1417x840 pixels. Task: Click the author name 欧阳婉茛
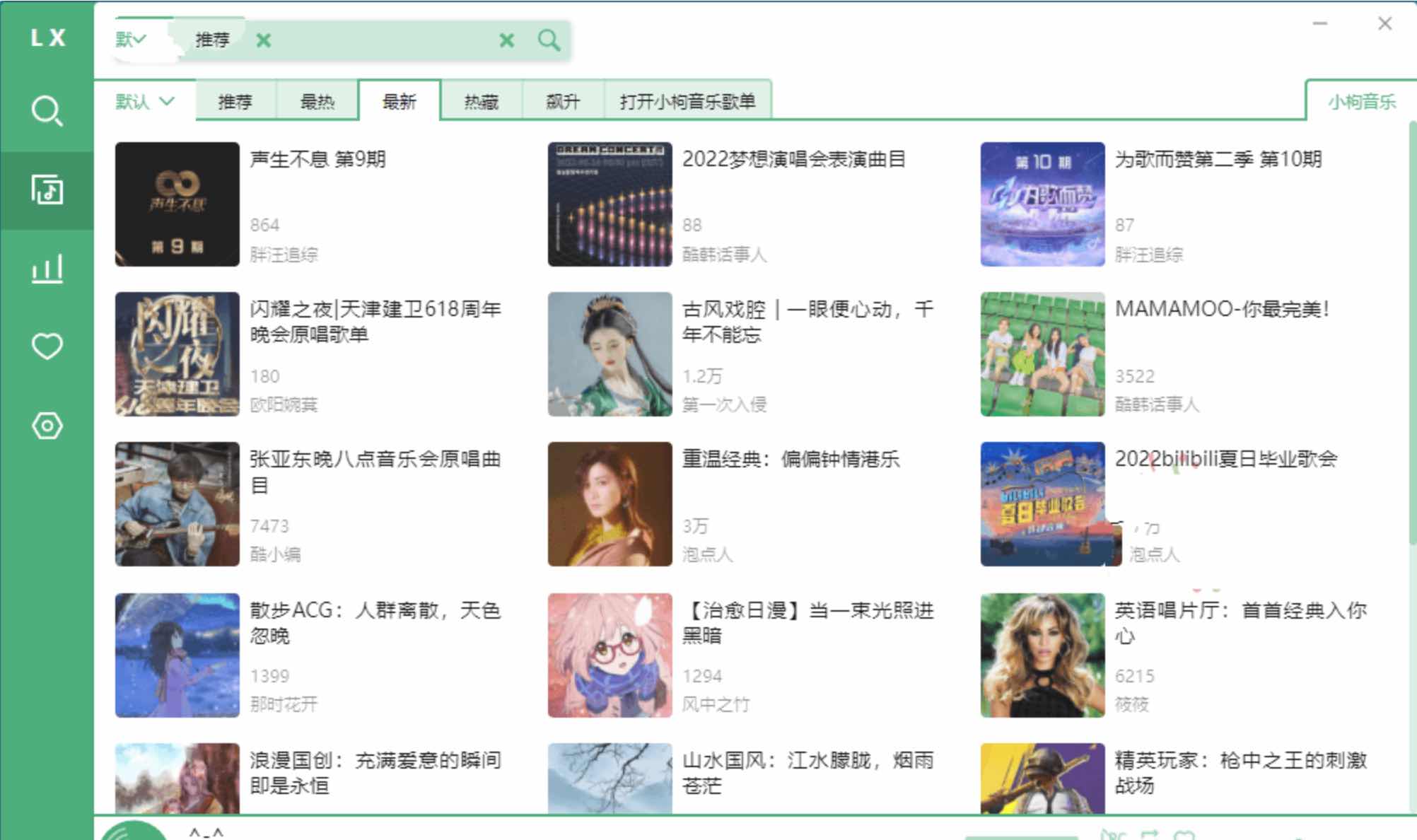(x=284, y=404)
